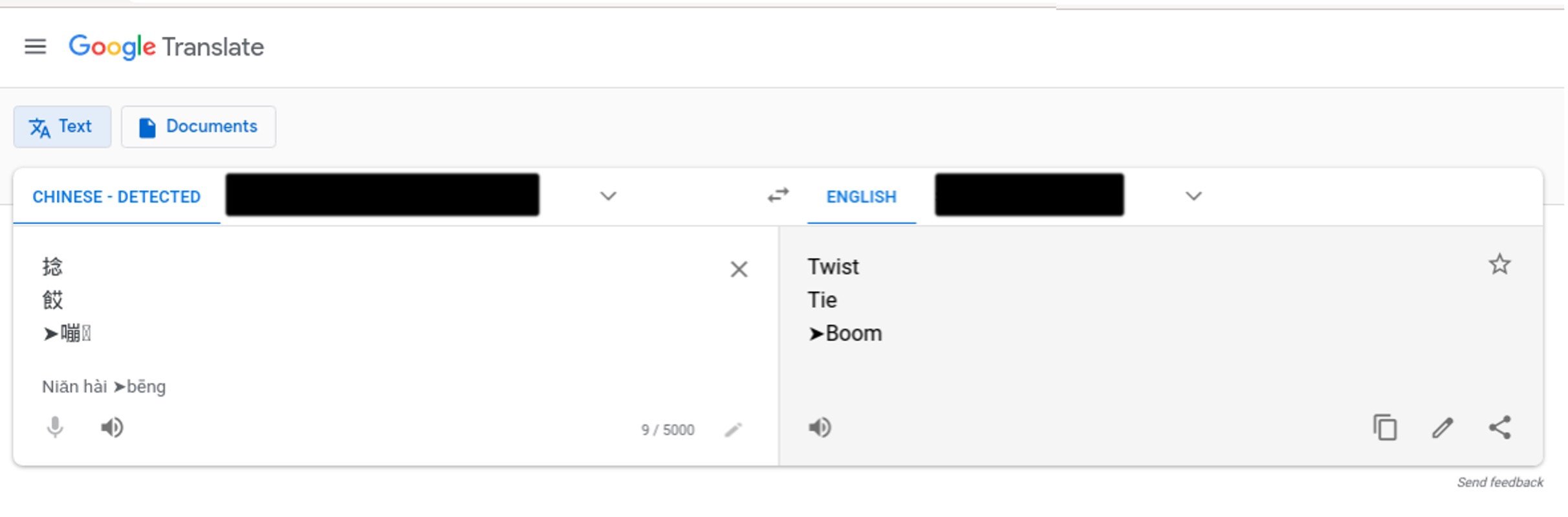Clear the source text
1568x517 pixels.
click(x=739, y=269)
